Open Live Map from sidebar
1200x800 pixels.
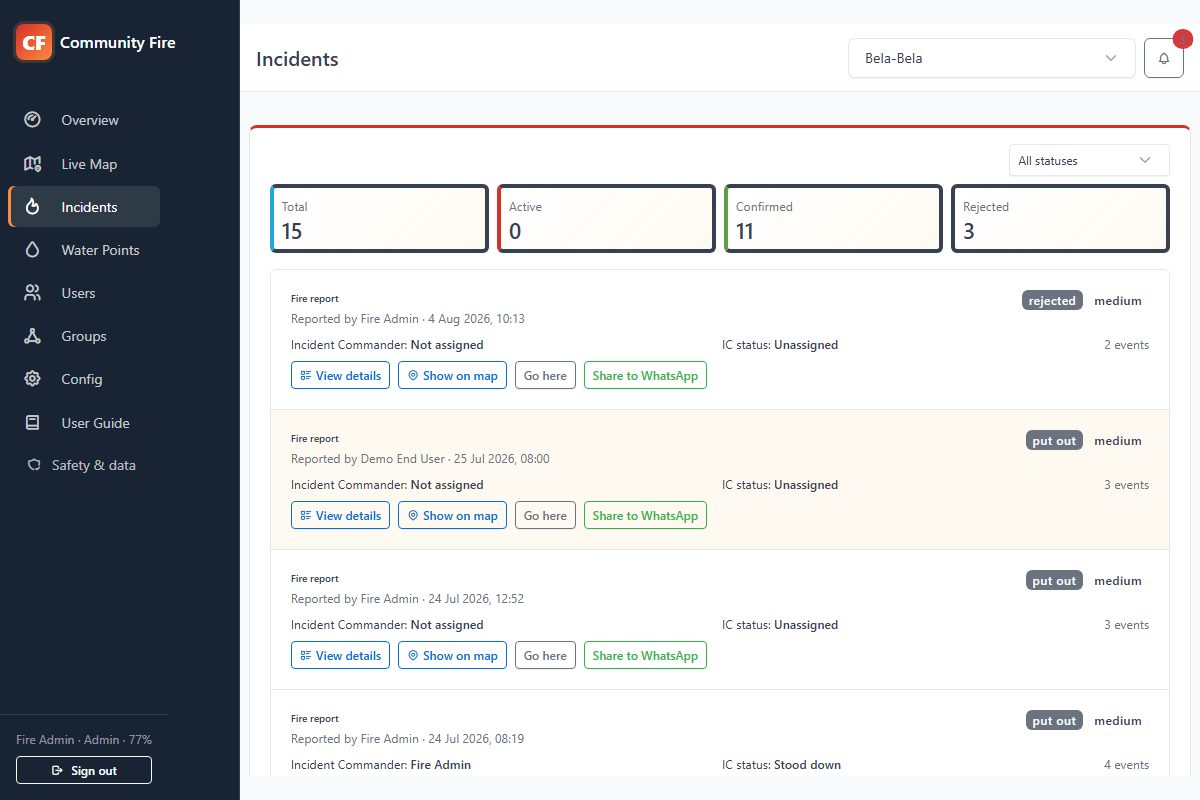[84, 164]
